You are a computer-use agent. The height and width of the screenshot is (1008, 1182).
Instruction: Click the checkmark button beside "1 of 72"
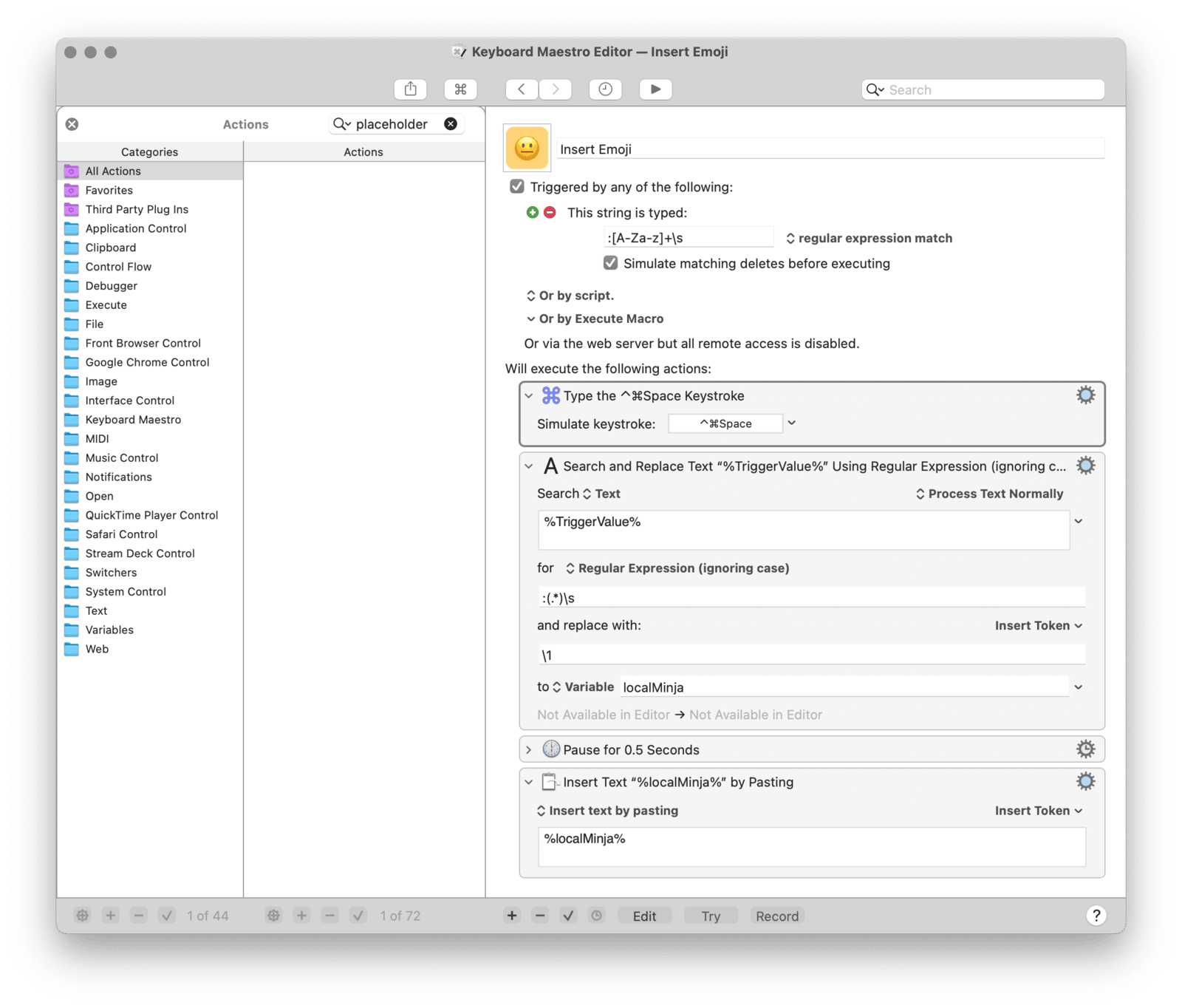click(358, 916)
